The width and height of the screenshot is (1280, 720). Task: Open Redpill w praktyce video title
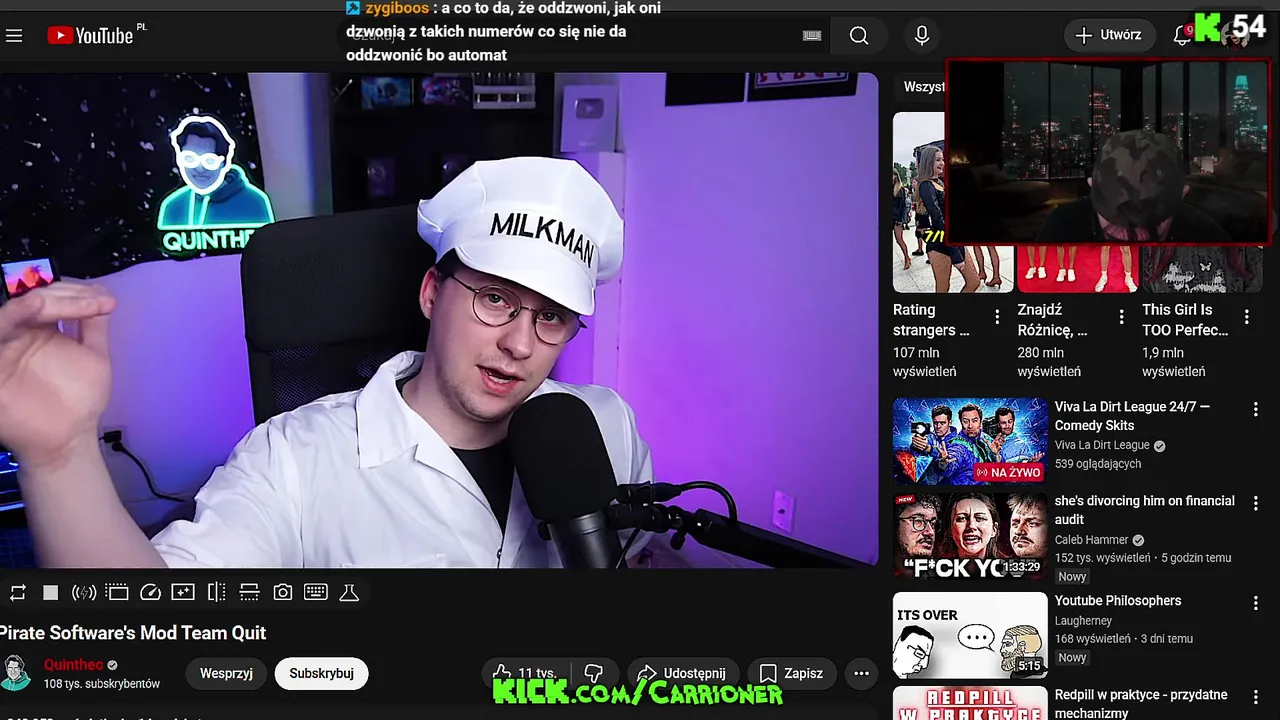coord(1141,703)
